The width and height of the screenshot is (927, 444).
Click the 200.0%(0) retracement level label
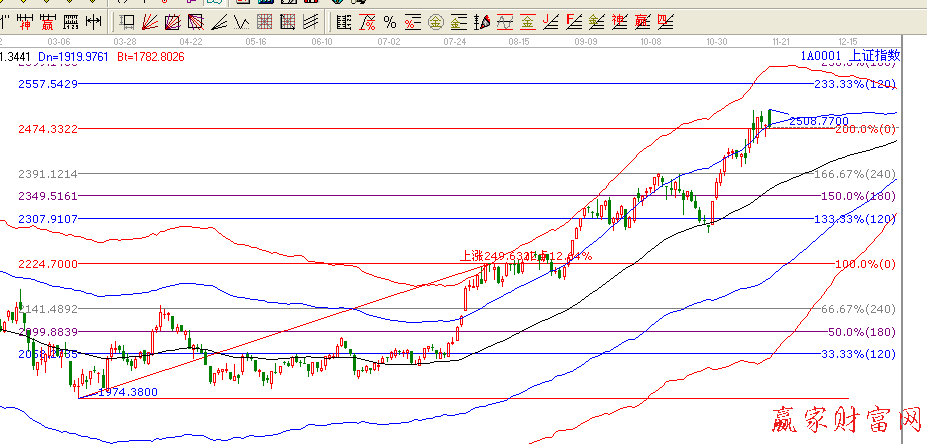point(865,129)
